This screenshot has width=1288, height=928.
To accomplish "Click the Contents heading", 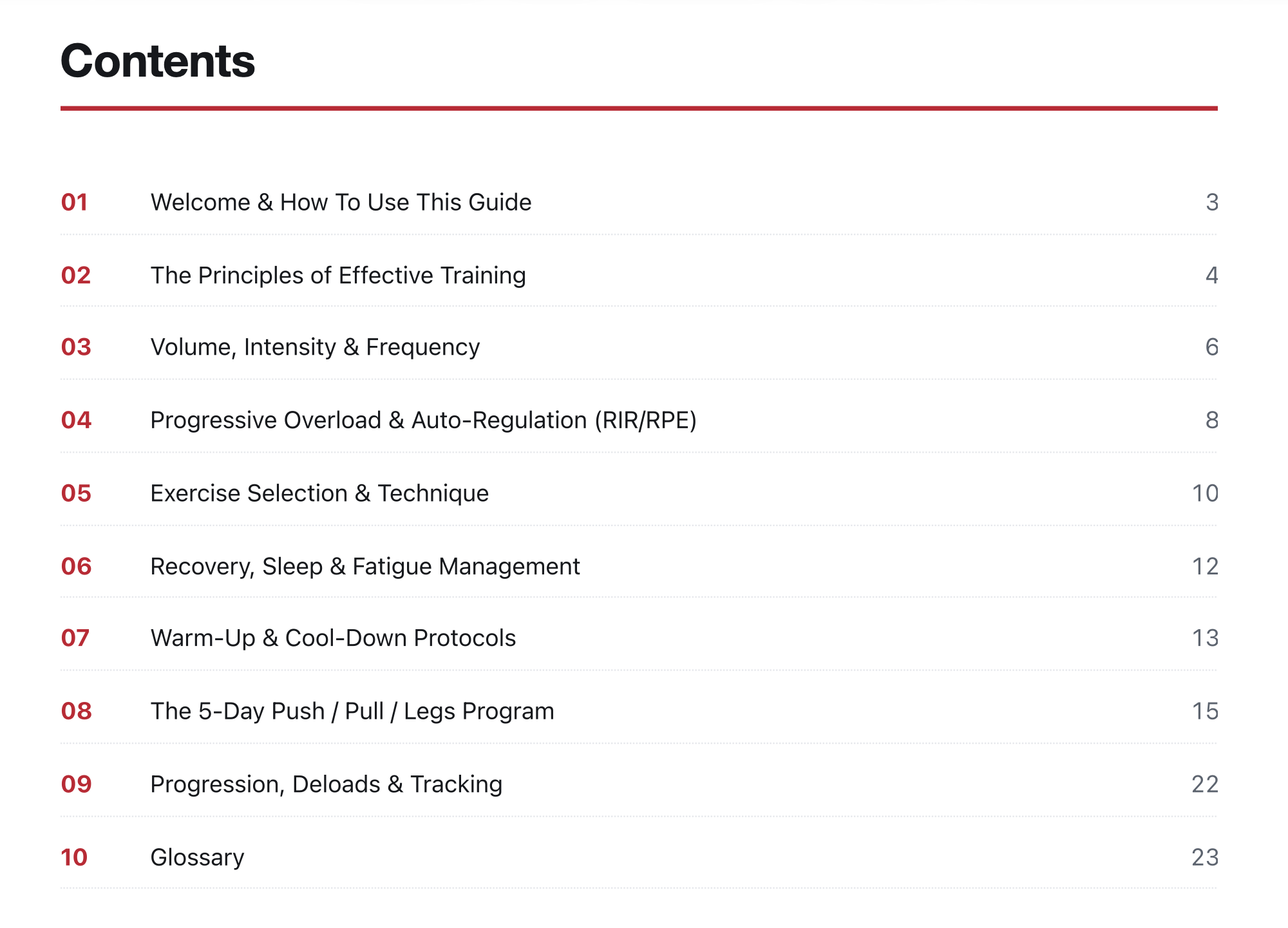I will click(158, 61).
